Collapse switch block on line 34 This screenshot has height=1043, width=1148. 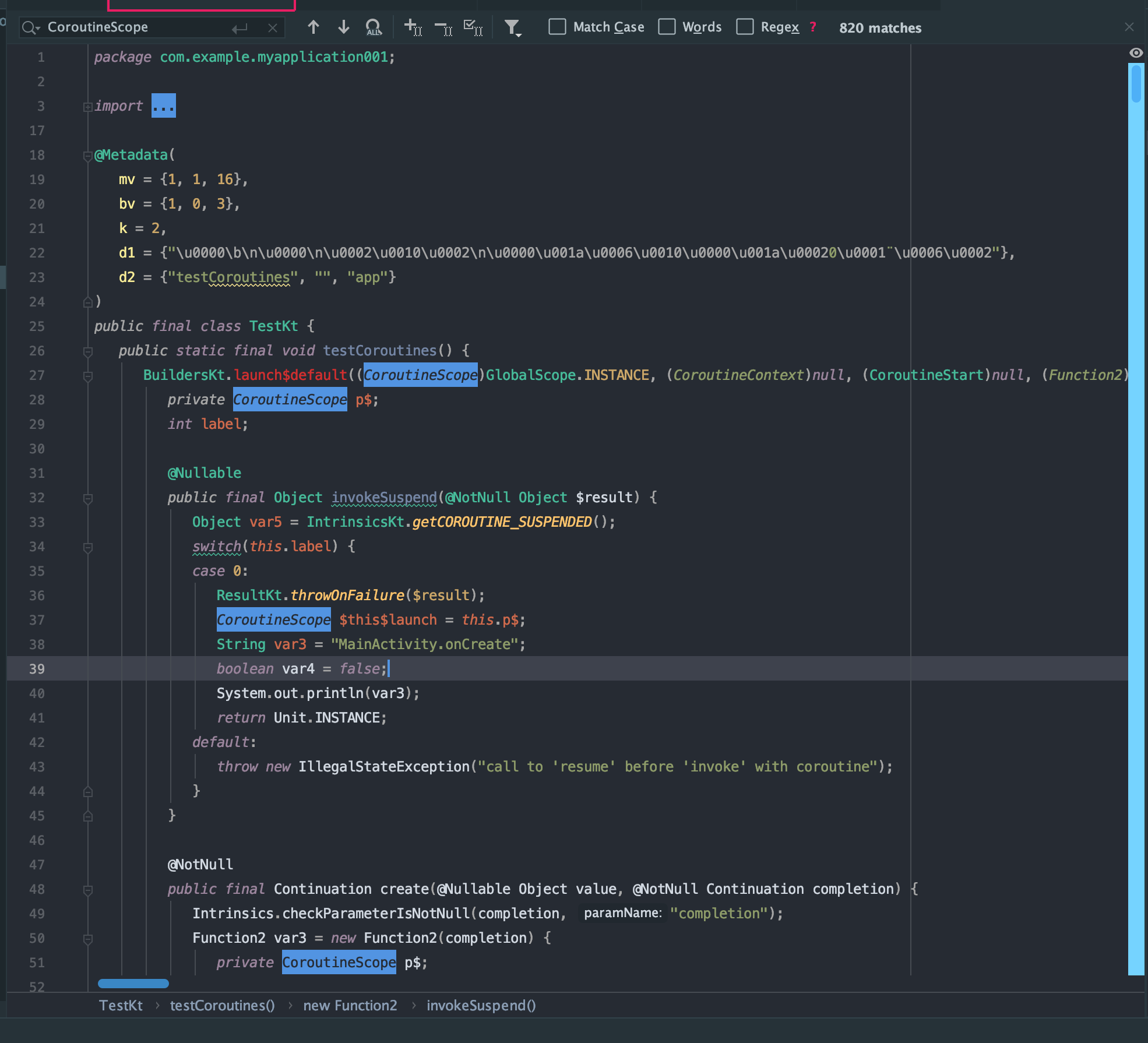tap(88, 547)
